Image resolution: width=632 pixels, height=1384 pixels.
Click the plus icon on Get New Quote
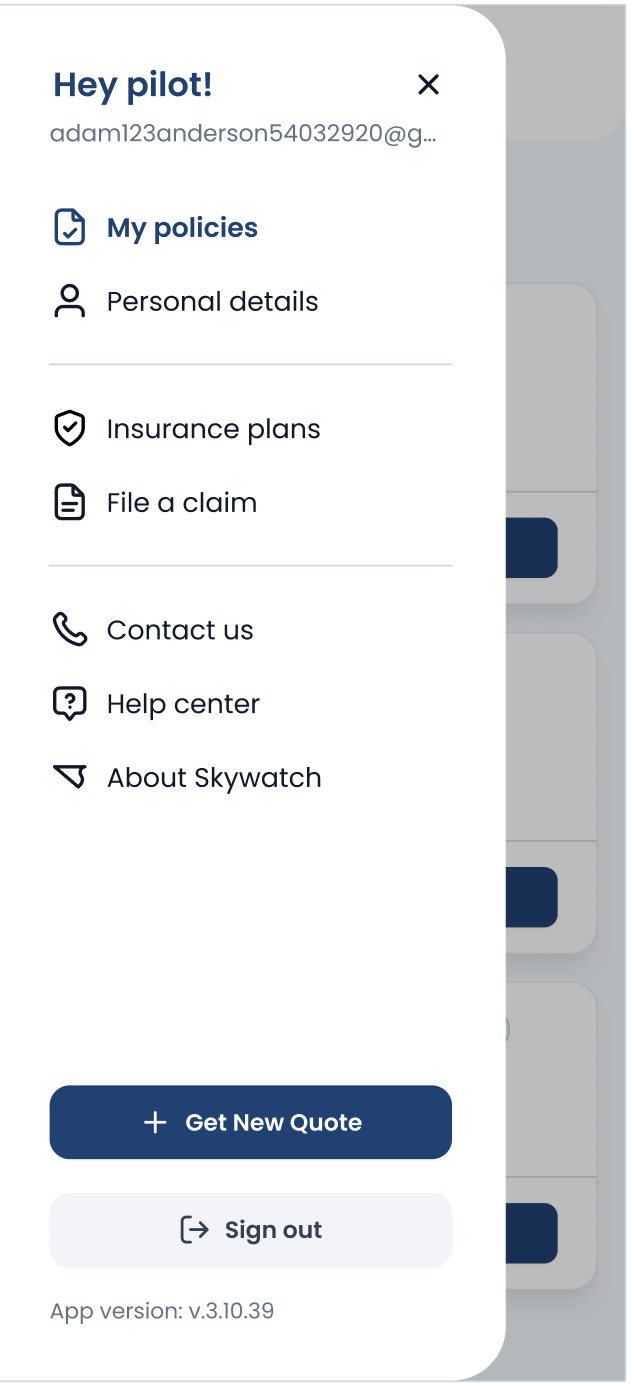click(155, 1123)
